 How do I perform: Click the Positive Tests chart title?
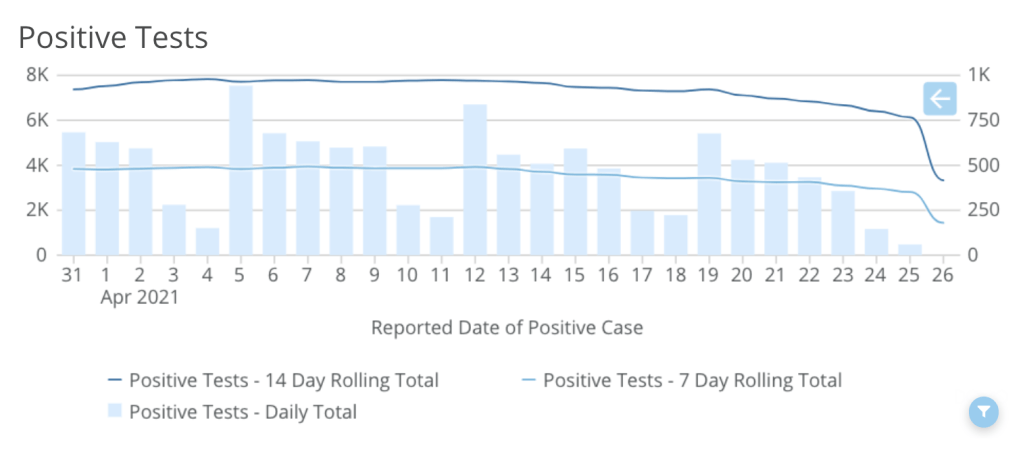coord(113,38)
